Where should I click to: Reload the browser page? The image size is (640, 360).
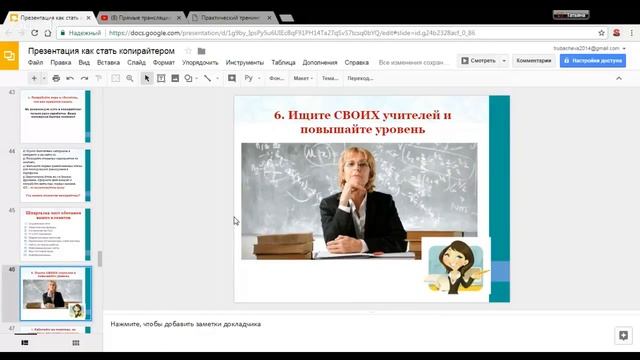tap(35, 33)
